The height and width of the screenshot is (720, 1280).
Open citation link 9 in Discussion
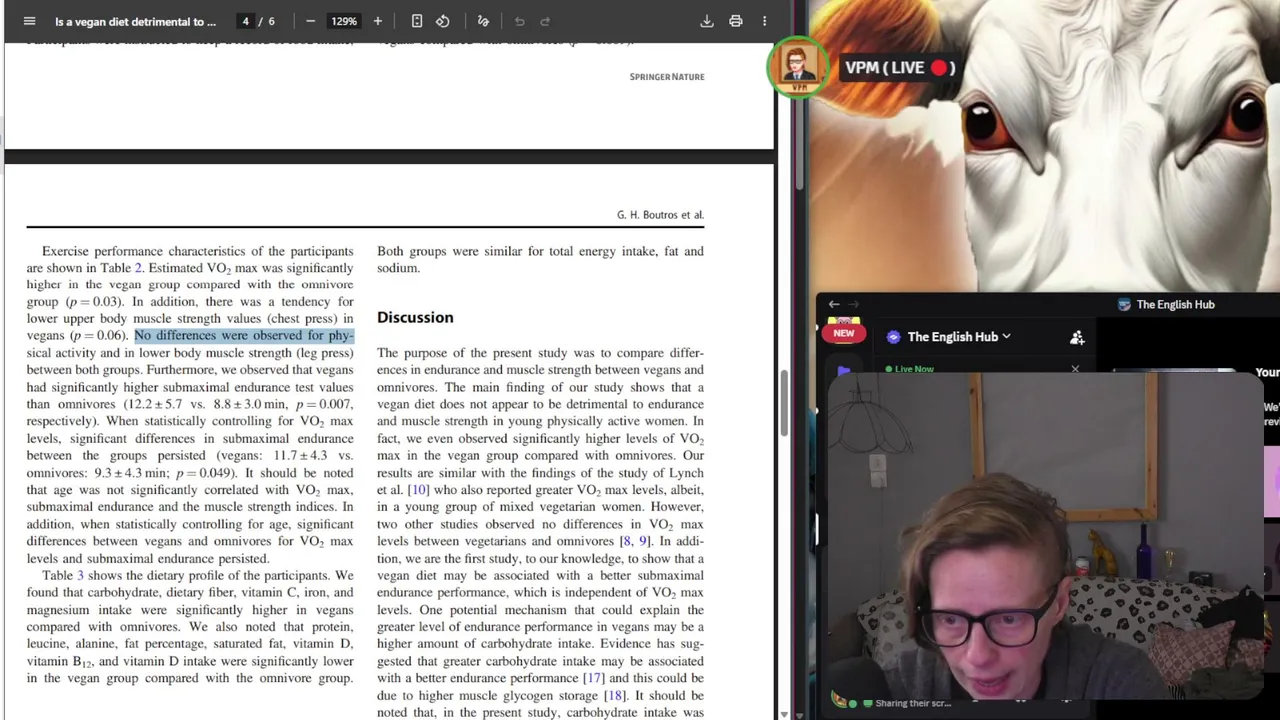tap(644, 541)
